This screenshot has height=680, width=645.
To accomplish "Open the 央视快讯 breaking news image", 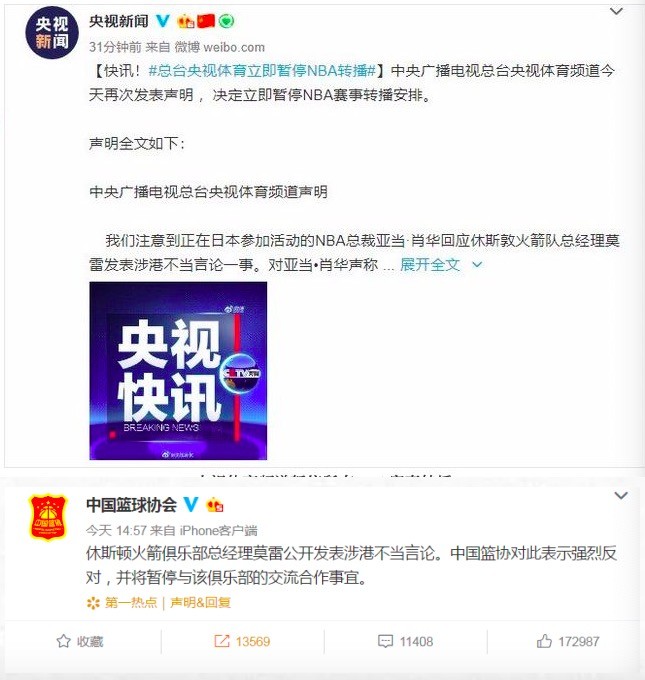I will pyautogui.click(x=178, y=371).
